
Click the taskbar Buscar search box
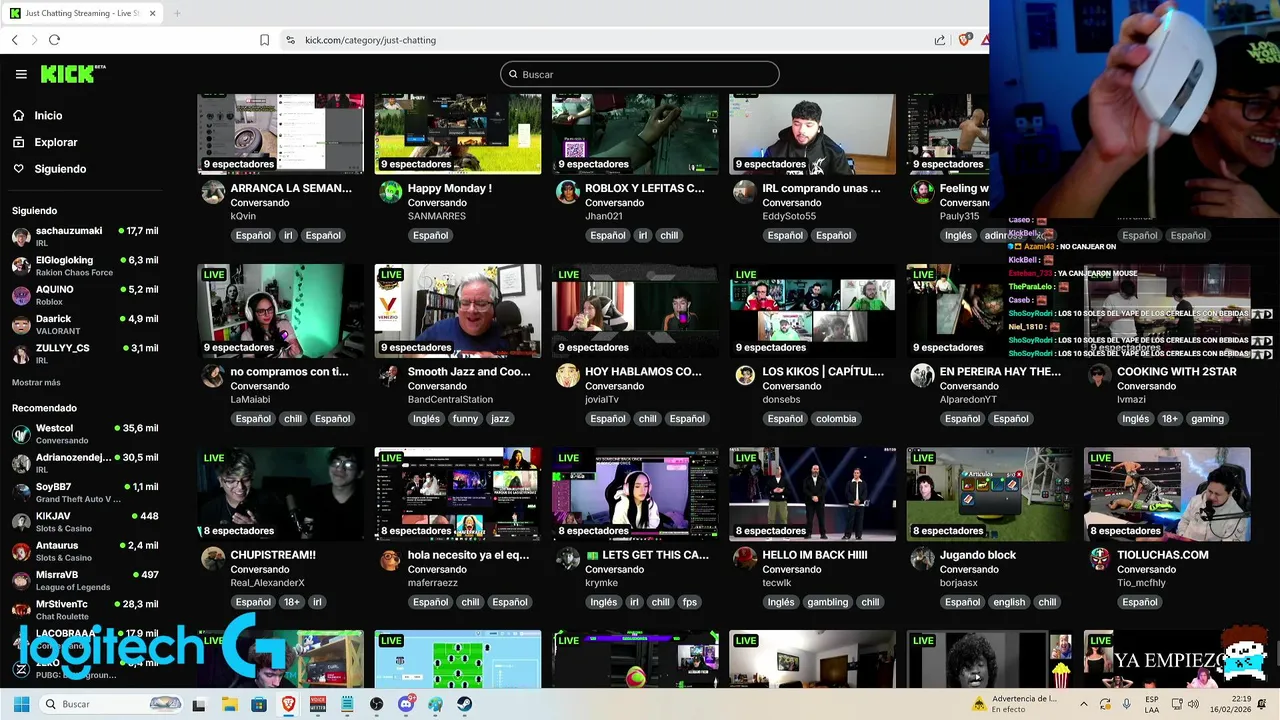(112, 704)
